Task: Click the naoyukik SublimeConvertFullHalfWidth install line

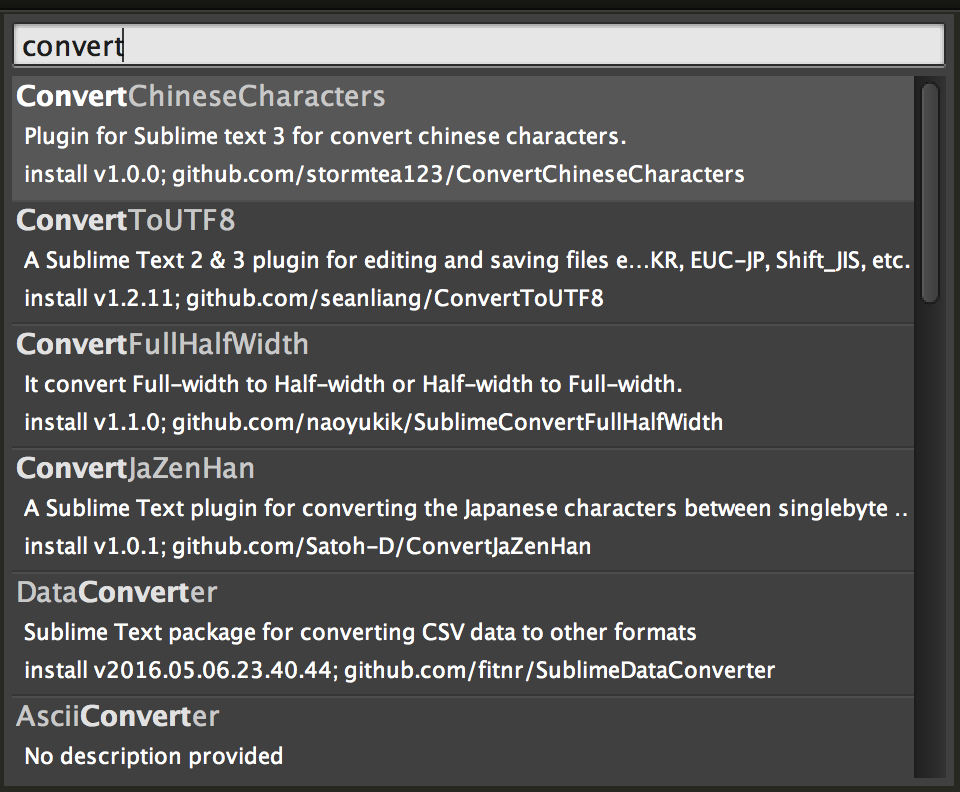Action: [373, 422]
